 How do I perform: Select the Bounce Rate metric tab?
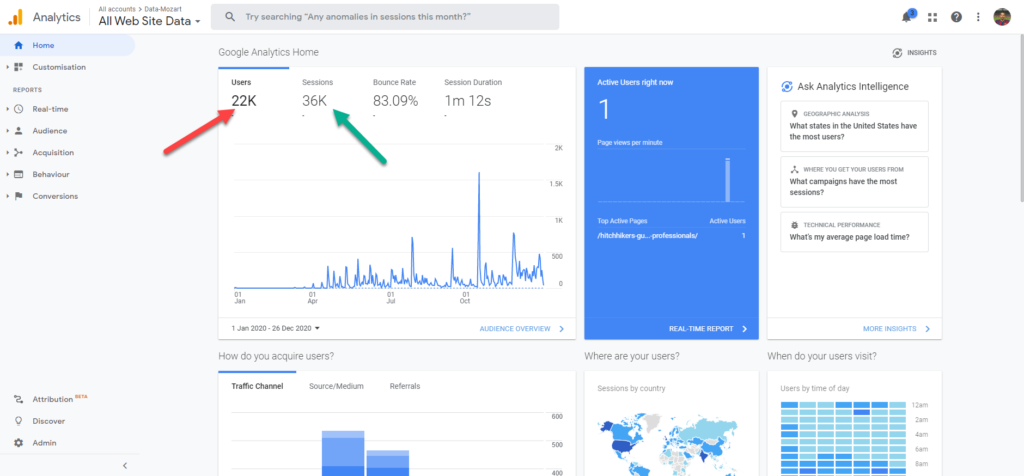coord(396,95)
